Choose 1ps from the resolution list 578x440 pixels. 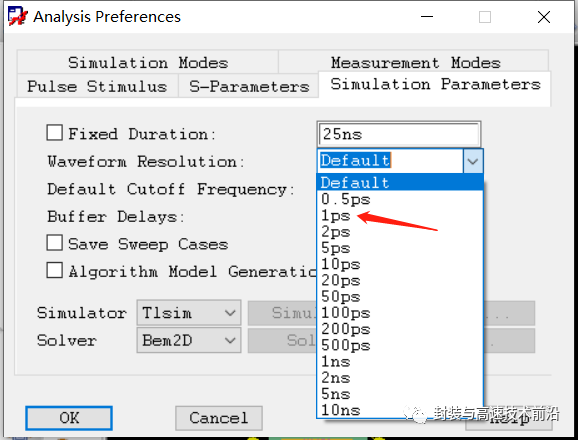400,216
